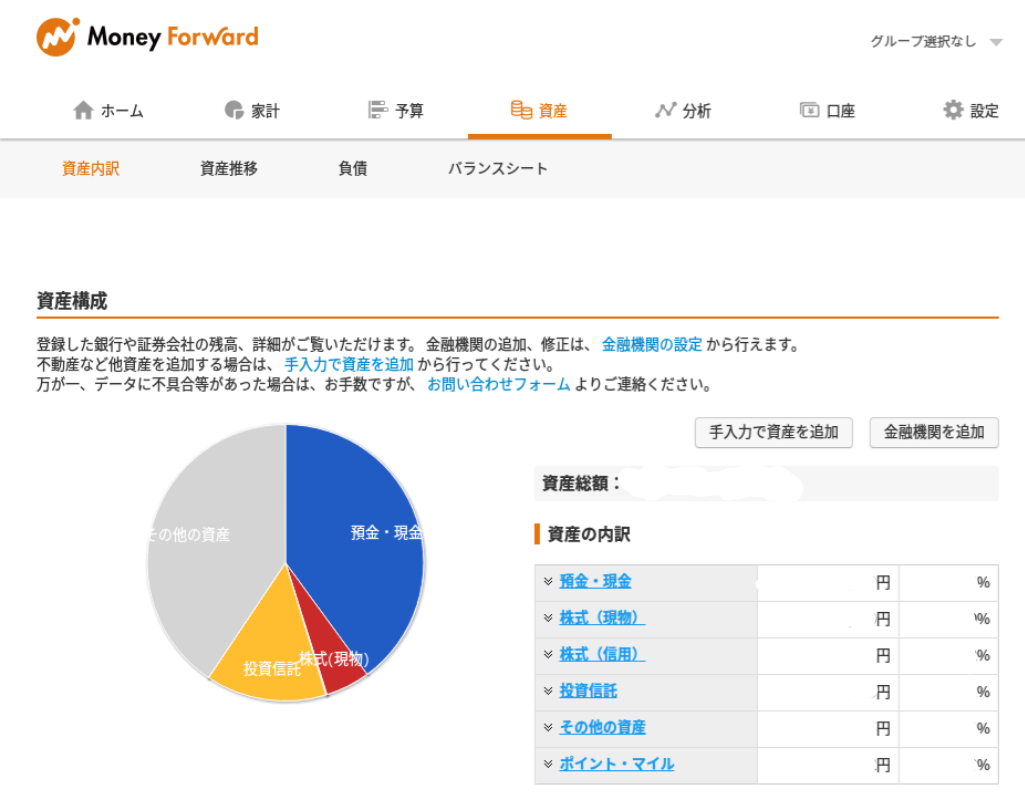Click the 金融機関を追加 button

933,433
